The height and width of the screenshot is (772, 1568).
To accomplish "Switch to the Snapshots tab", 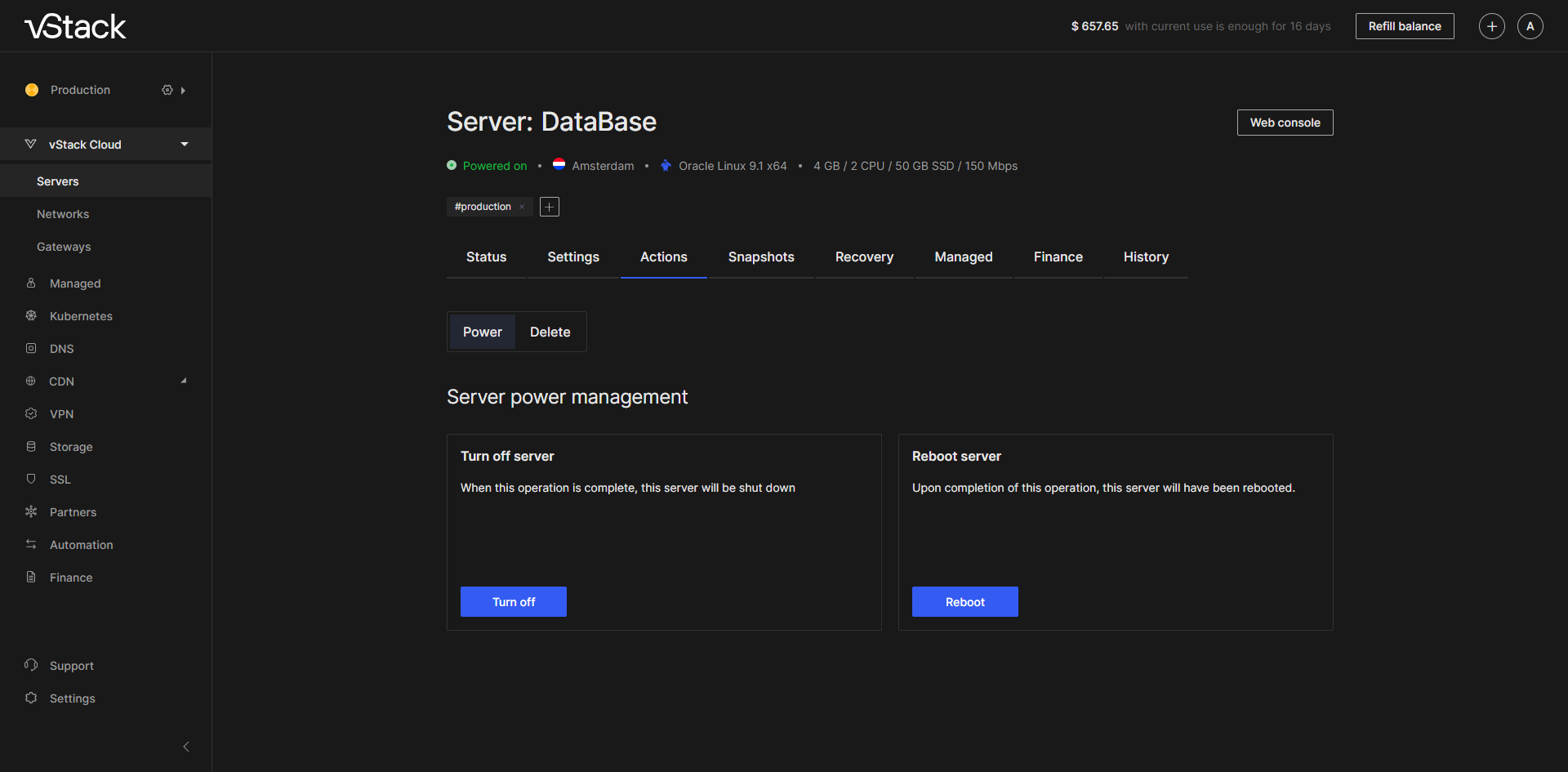I will [761, 257].
